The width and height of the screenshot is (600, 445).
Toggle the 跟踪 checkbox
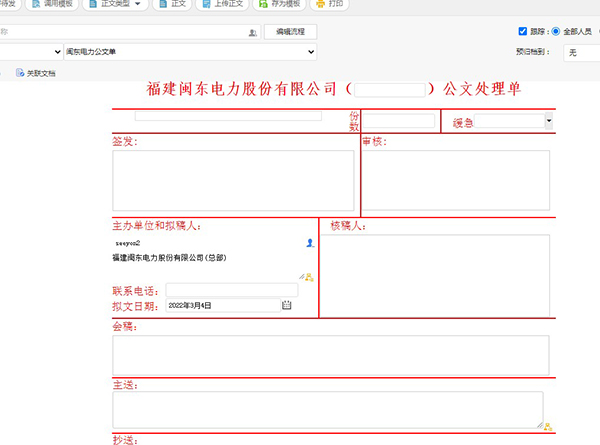click(x=522, y=31)
